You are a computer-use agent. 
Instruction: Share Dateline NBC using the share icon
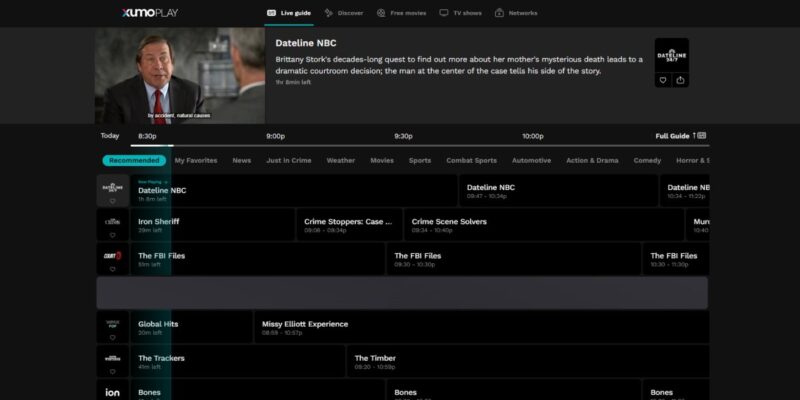pyautogui.click(x=680, y=80)
